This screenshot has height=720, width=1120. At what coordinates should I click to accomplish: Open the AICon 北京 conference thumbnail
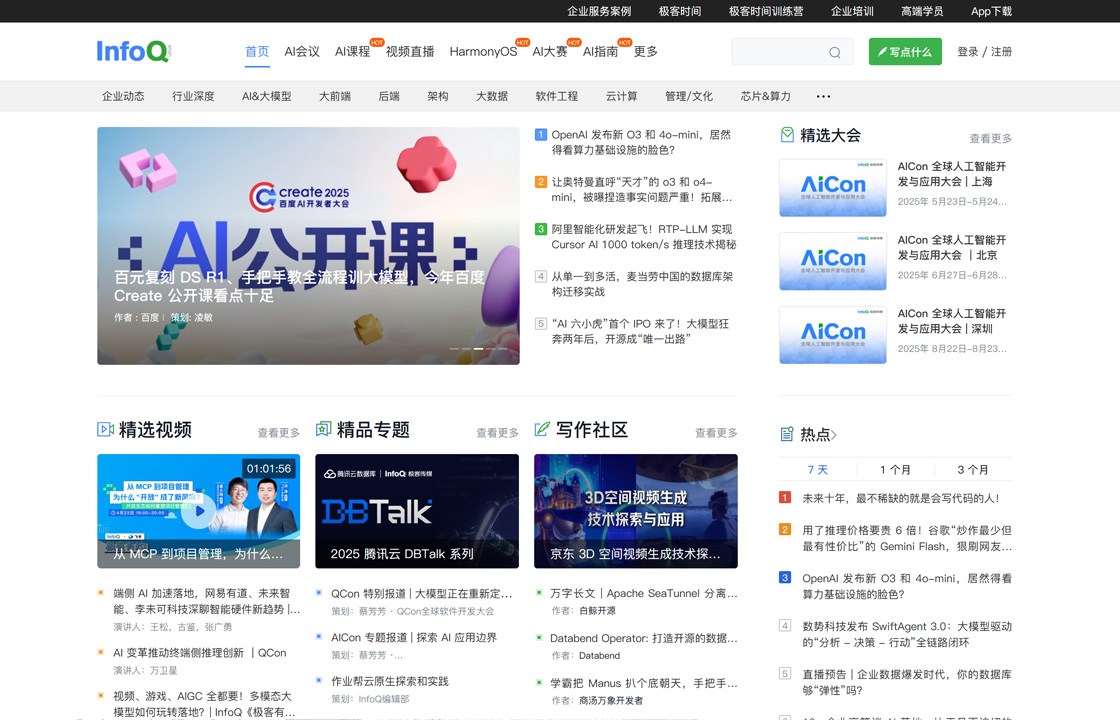click(x=833, y=261)
